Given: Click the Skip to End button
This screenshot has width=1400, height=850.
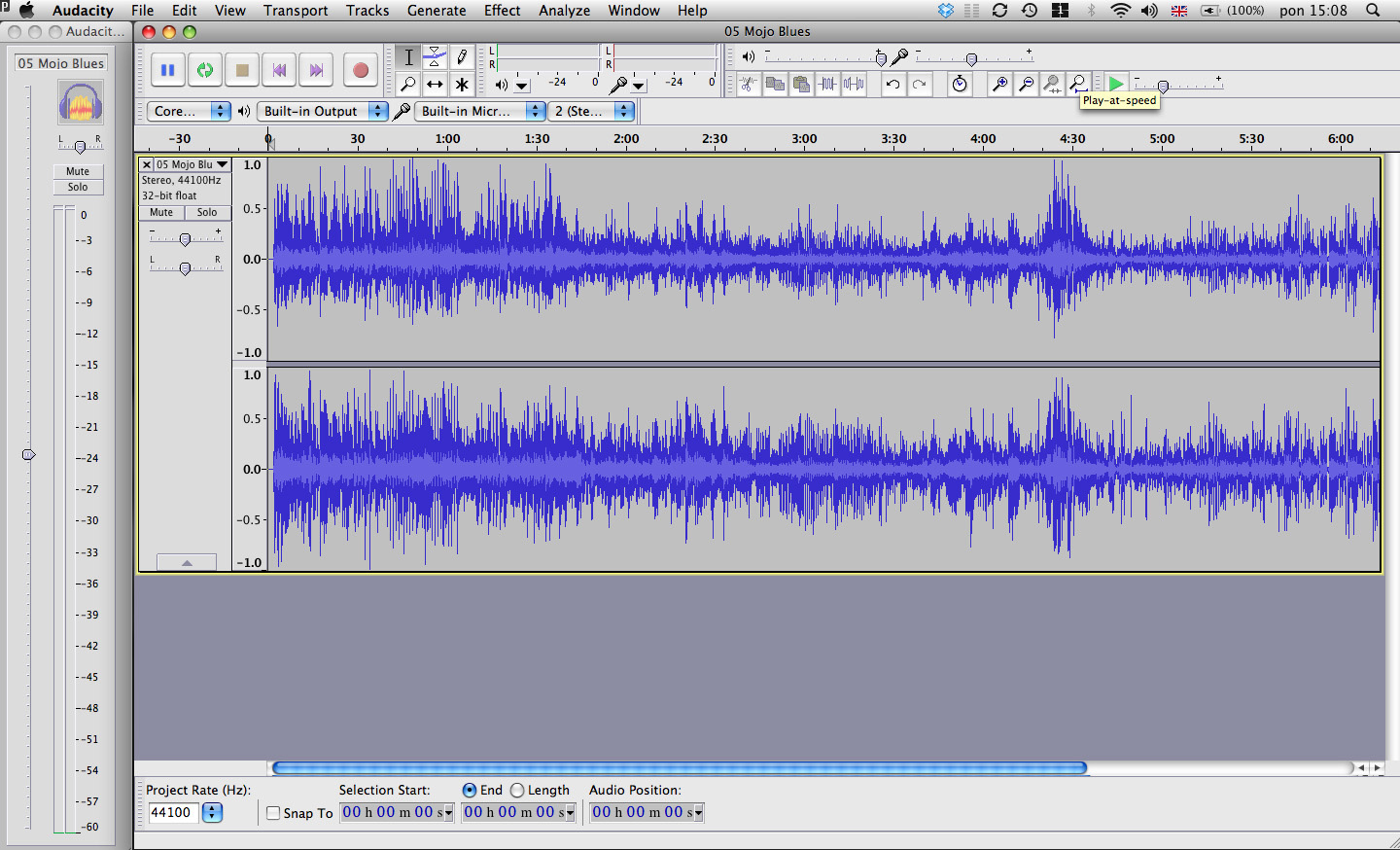Looking at the screenshot, I should [x=316, y=70].
